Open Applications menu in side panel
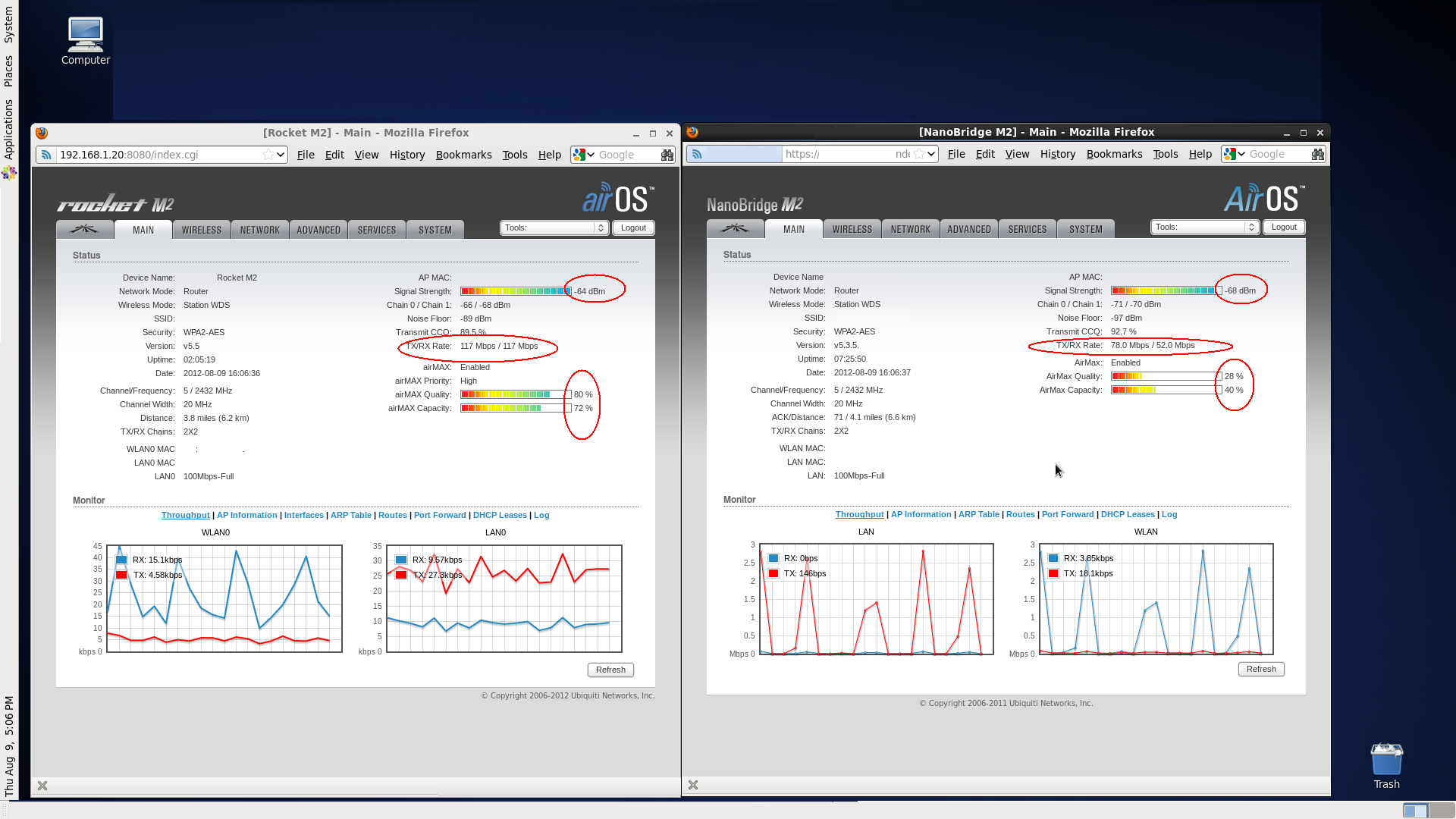Viewport: 1456px width, 819px height. pos(8,129)
